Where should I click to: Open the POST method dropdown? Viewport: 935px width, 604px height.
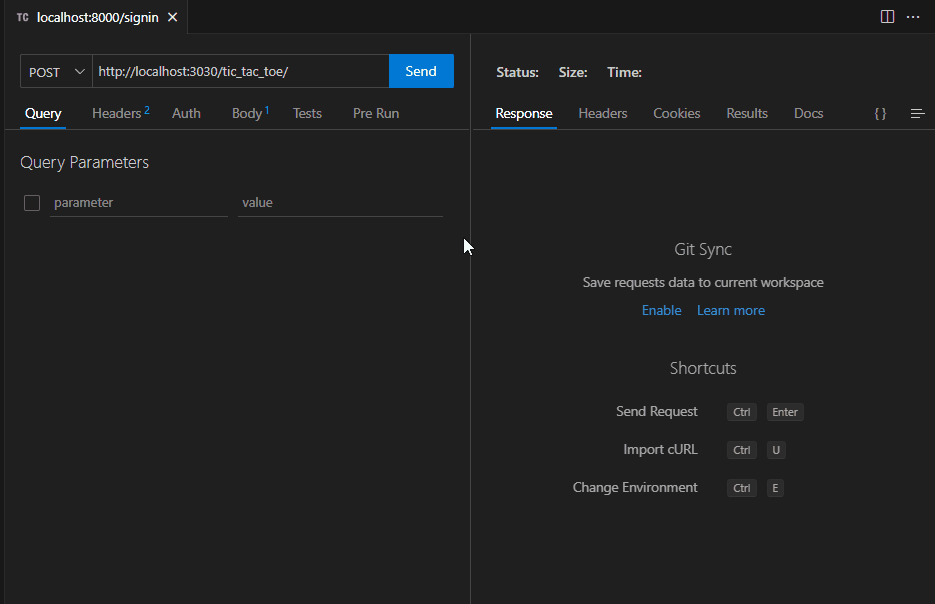coord(56,72)
